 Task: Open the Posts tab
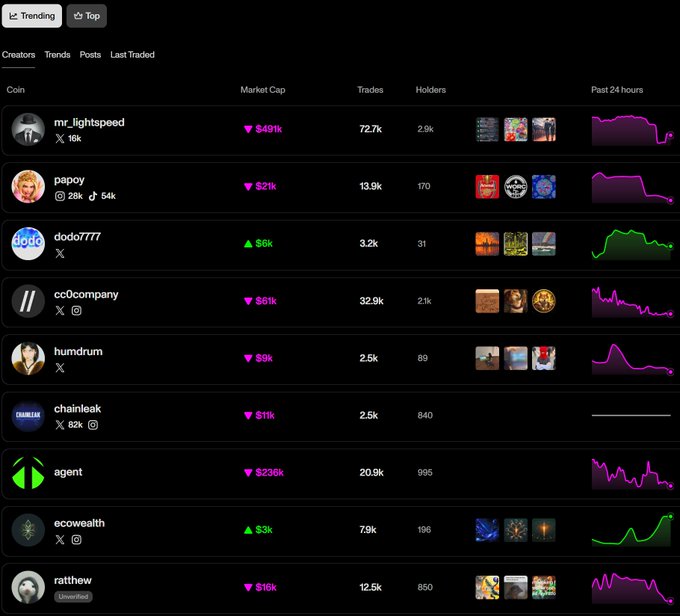(x=90, y=55)
